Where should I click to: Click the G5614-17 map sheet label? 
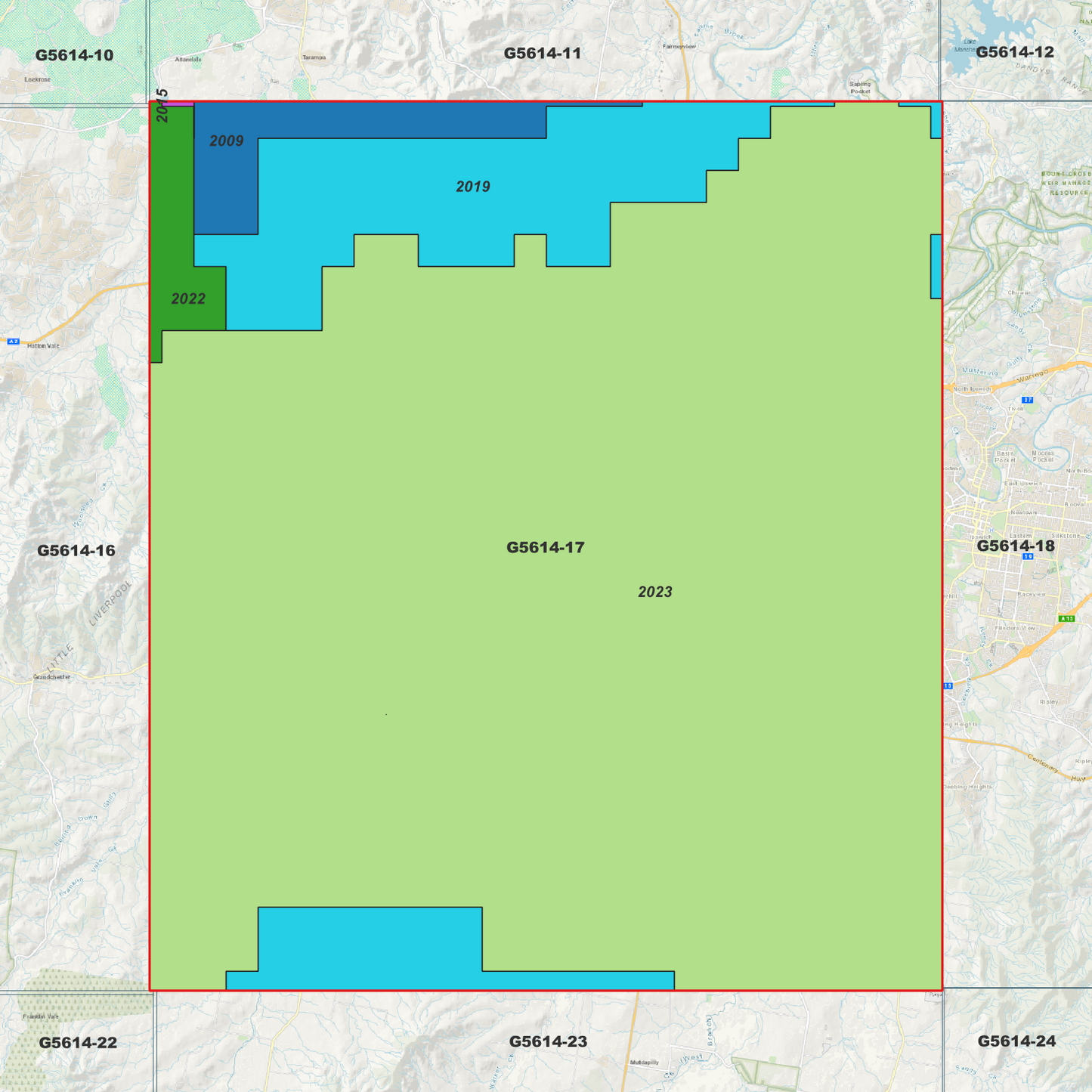pyautogui.click(x=545, y=547)
